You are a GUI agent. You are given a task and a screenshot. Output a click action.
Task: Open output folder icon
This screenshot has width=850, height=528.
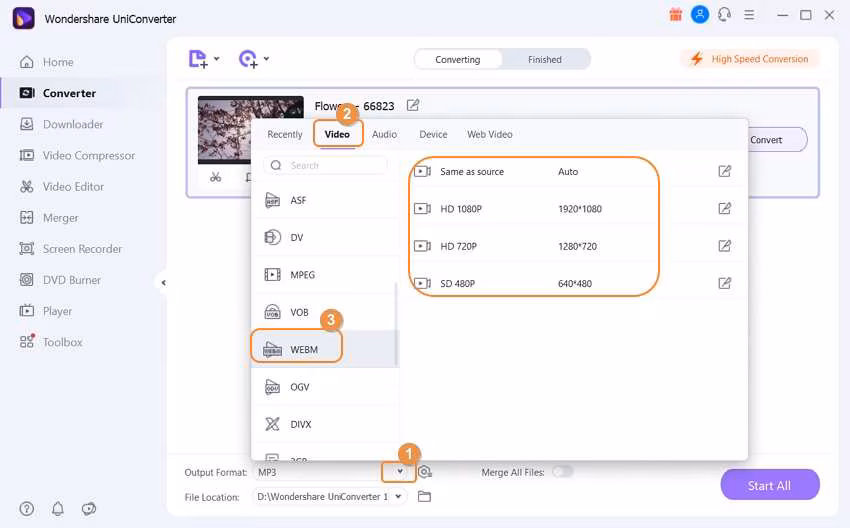(x=424, y=497)
